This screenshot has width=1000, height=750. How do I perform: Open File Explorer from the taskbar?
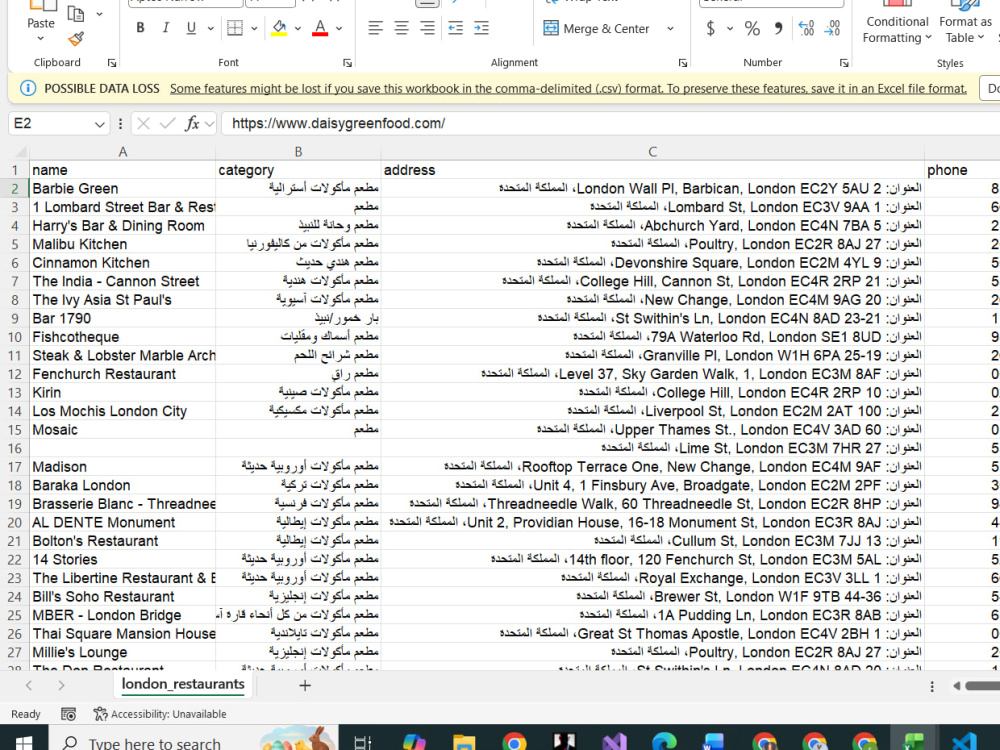[x=464, y=741]
